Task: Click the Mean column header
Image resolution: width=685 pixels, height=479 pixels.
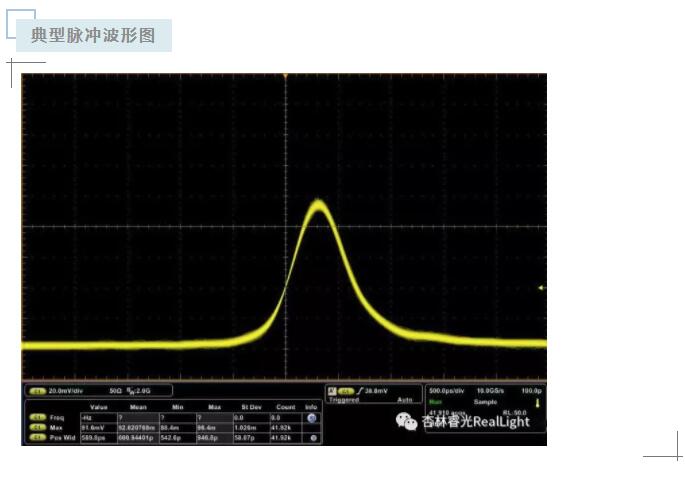Action: pos(138,407)
